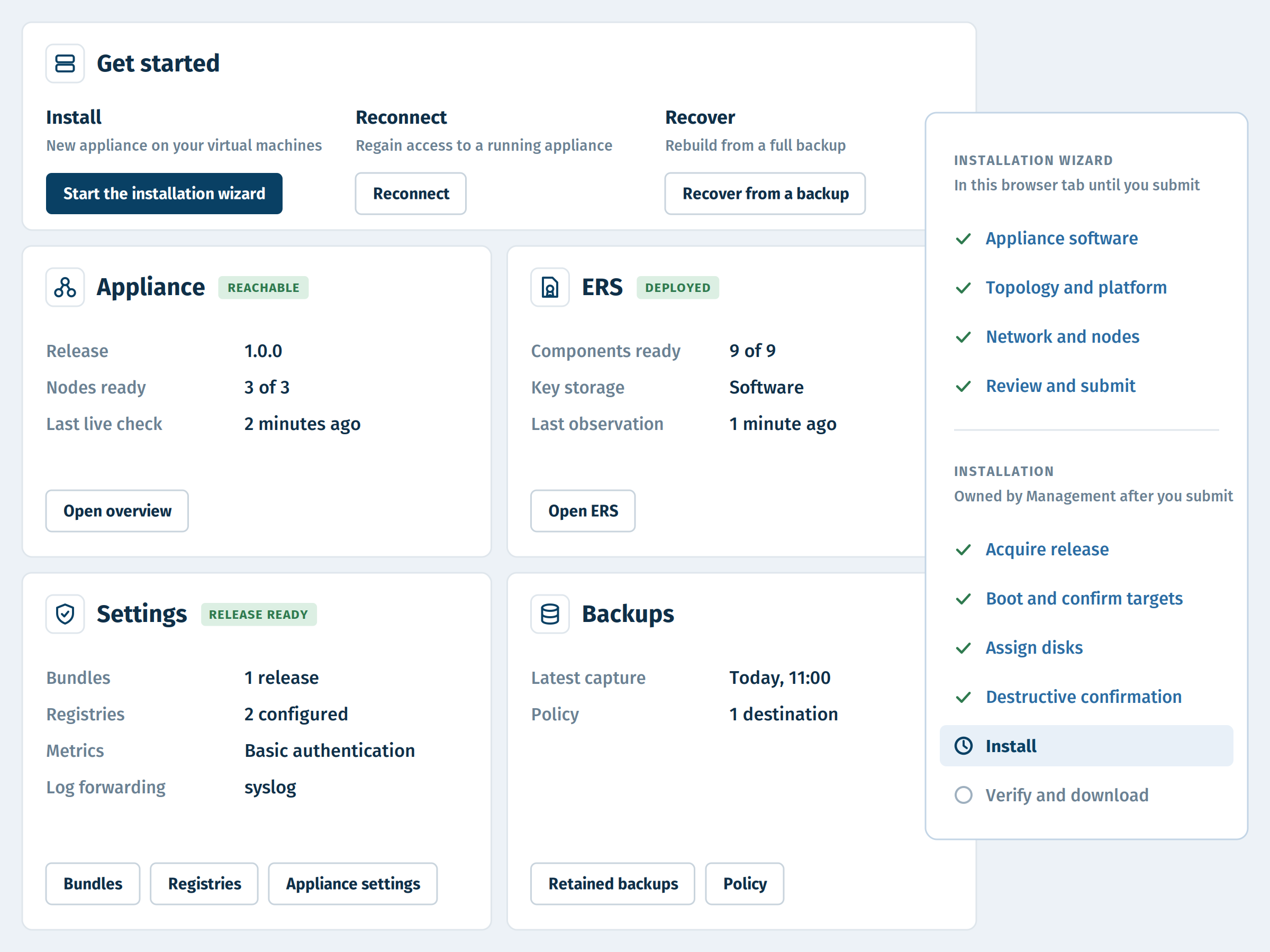Open the backup Policy button
This screenshot has width=1270, height=952.
coord(745,884)
